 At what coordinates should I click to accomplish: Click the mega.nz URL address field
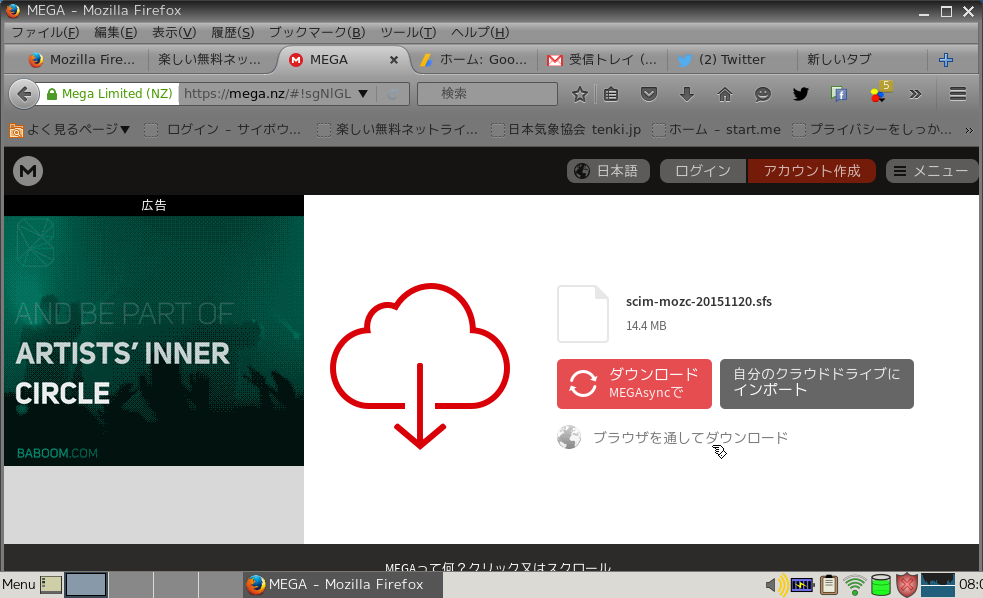coord(268,94)
